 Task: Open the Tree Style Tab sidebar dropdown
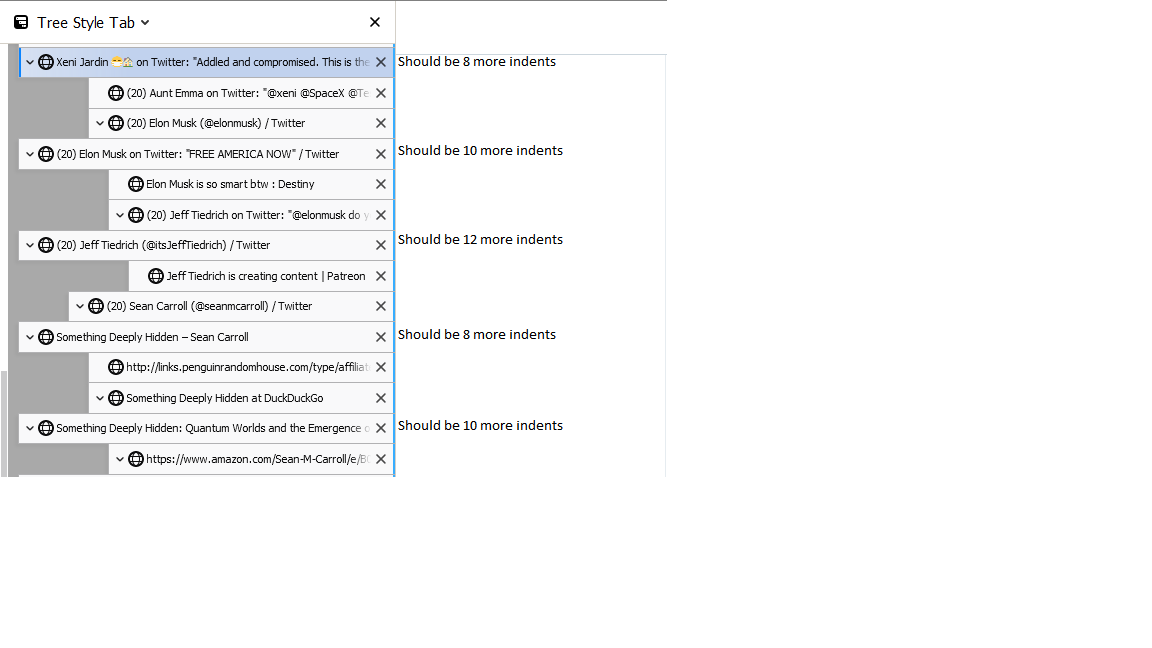click(x=145, y=23)
